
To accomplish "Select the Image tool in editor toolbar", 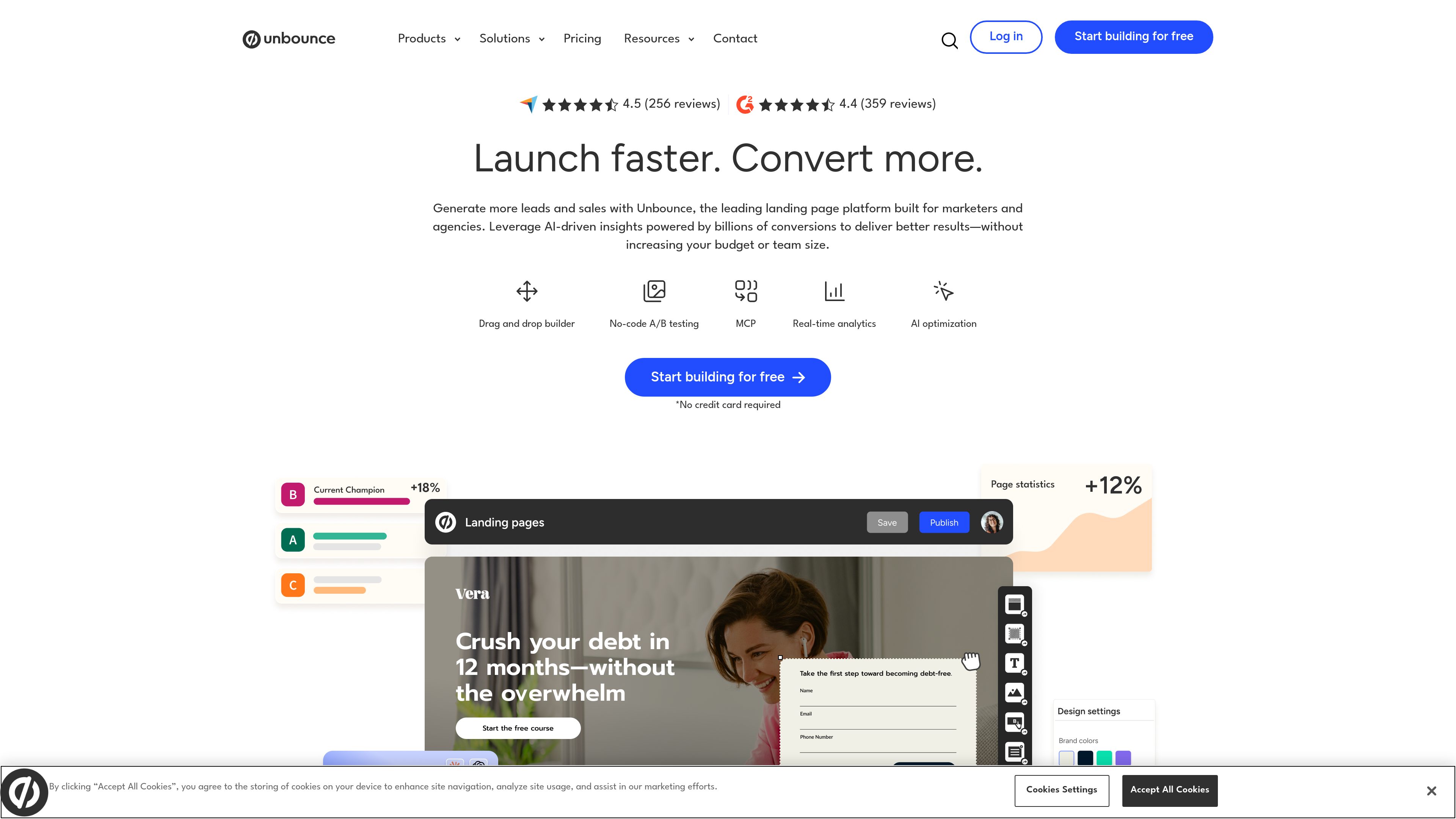I will pos(1015,692).
